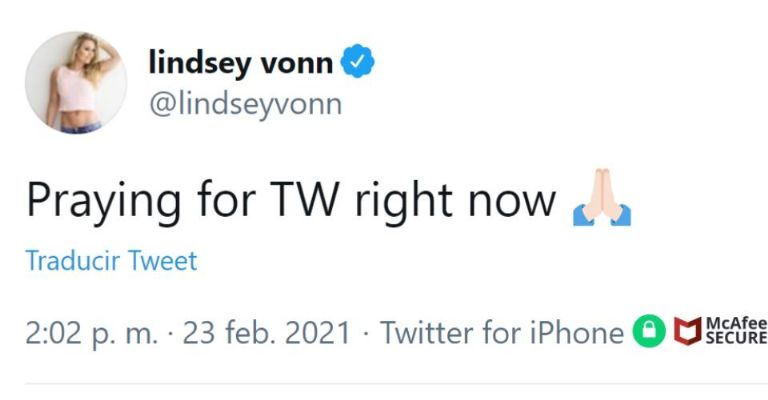The width and height of the screenshot is (768, 400).
Task: Visit the @lindseyvonn handle link
Action: coord(244,104)
